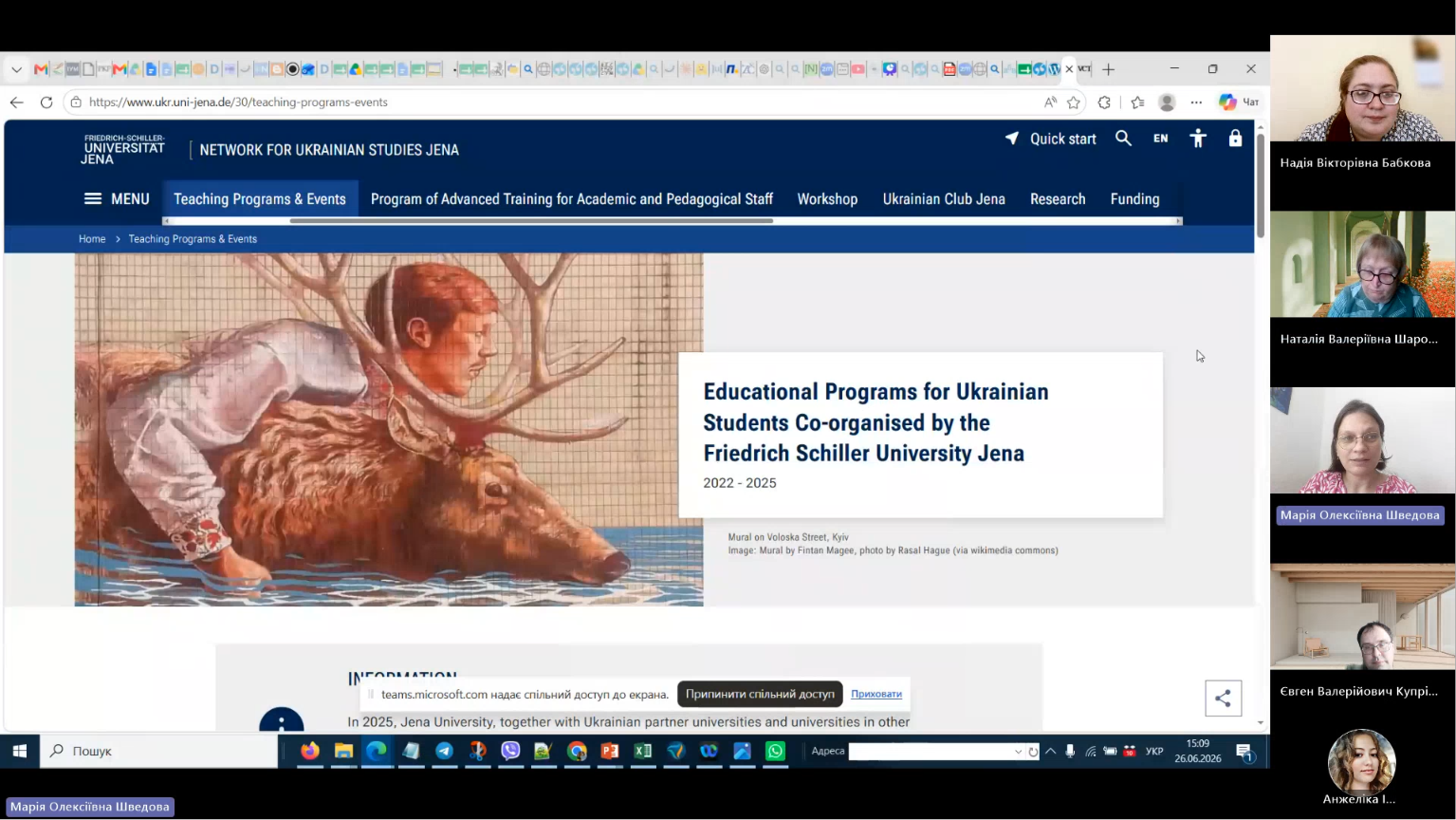Show hidden system tray icons chevron

1050,751
